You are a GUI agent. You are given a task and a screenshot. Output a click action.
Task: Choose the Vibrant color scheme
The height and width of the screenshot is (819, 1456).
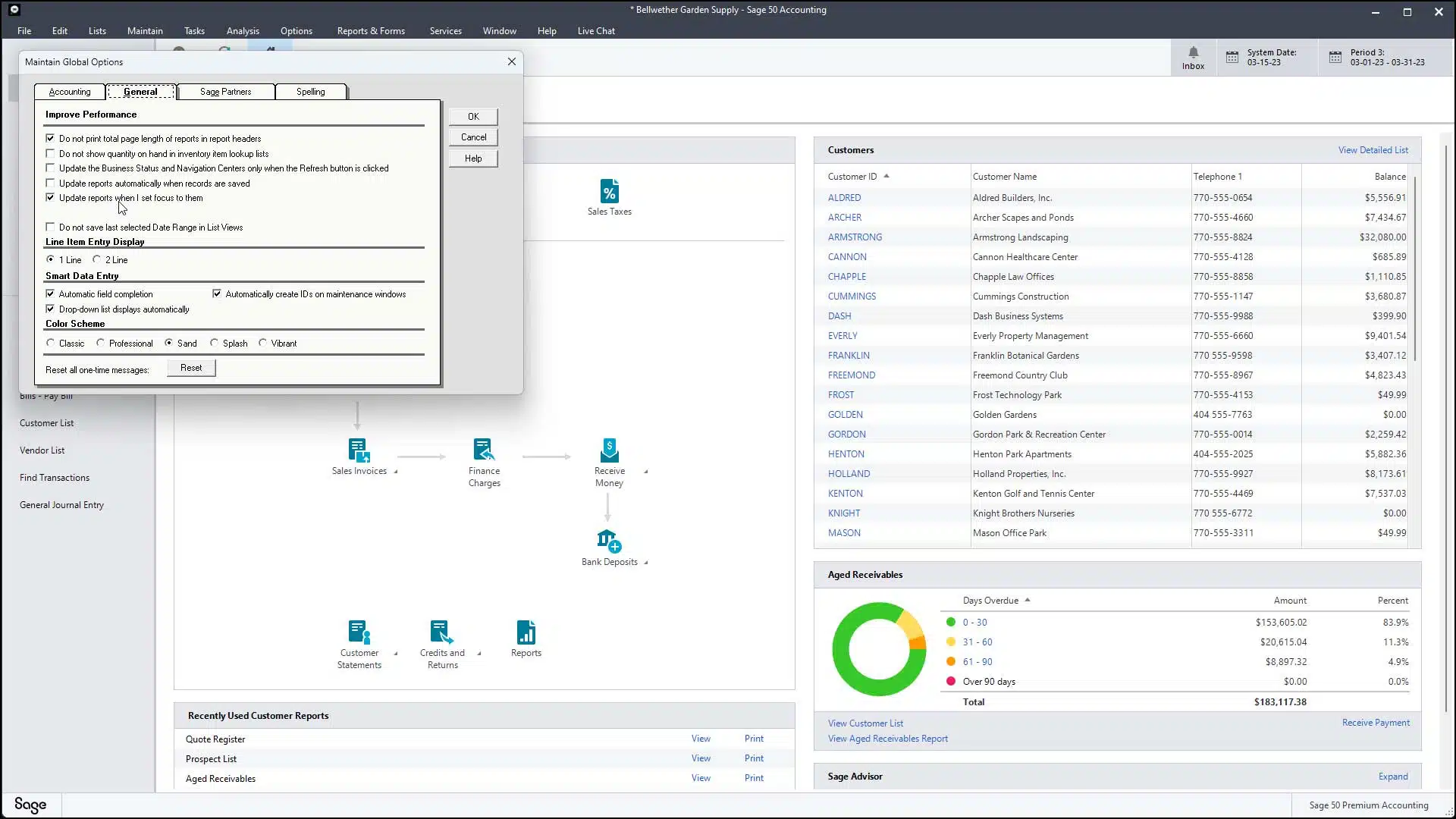(262, 343)
